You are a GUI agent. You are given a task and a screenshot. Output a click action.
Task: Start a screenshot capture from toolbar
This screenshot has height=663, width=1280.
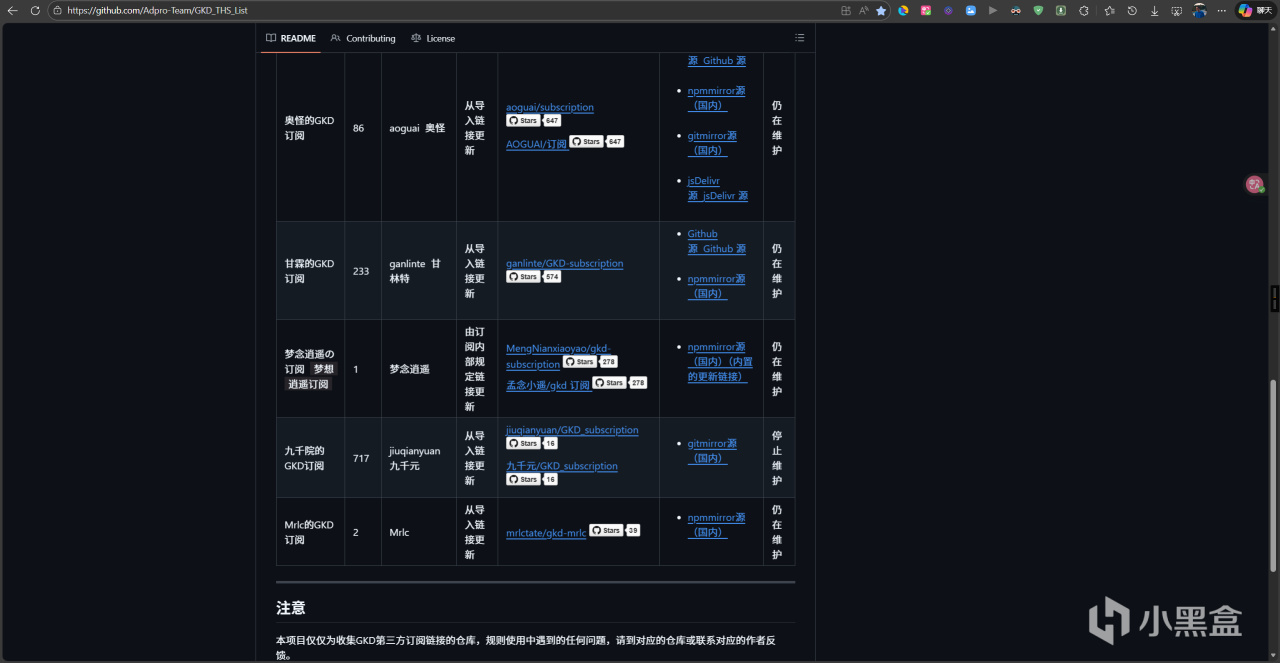[x=1176, y=10]
